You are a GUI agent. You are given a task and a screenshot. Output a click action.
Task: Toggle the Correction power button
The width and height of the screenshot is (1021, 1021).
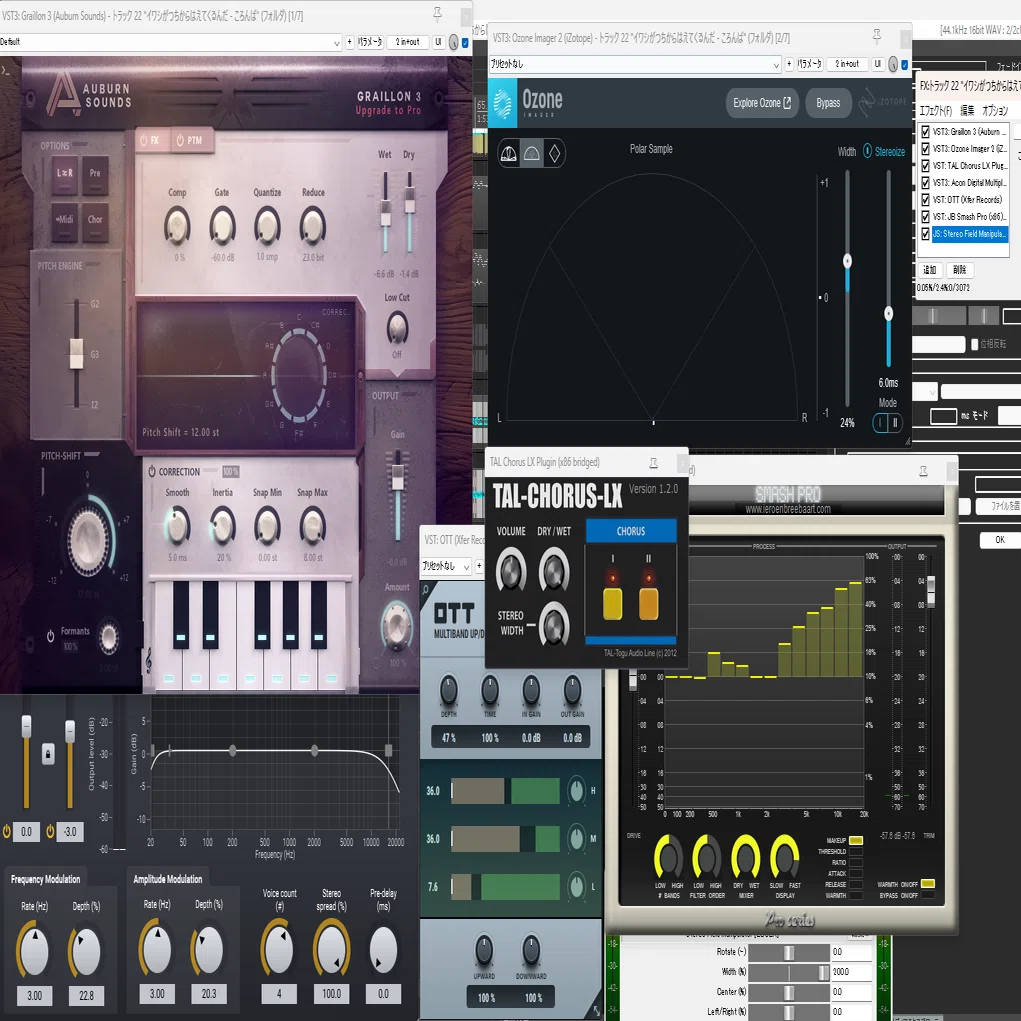tap(152, 471)
